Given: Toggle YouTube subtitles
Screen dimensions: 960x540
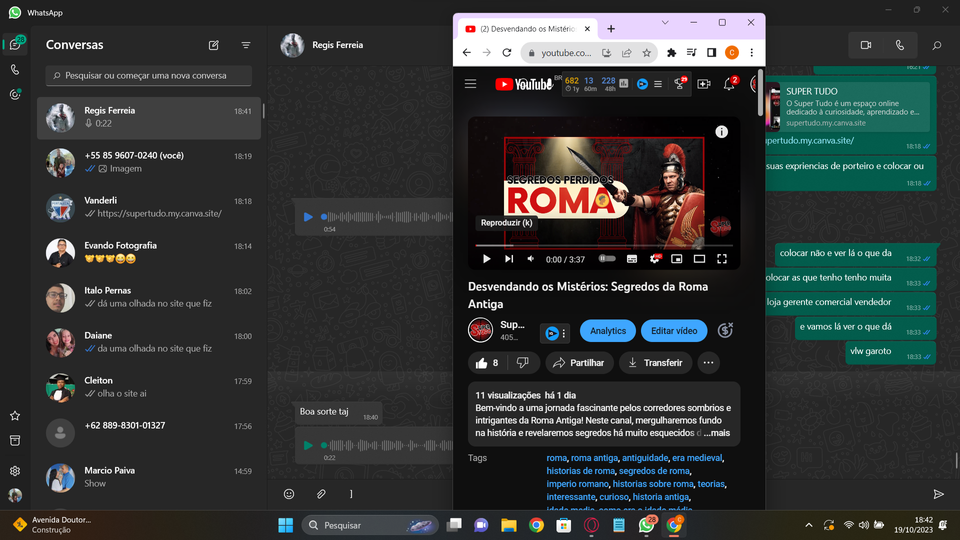Looking at the screenshot, I should [x=632, y=259].
